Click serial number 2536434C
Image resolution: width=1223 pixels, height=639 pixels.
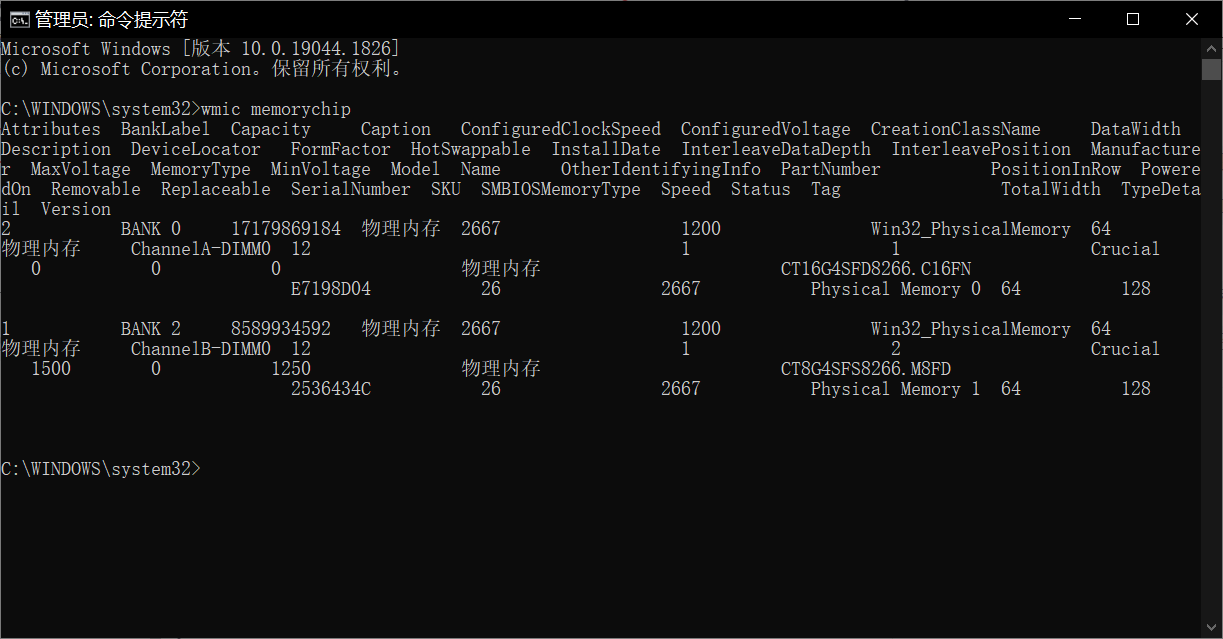point(330,389)
